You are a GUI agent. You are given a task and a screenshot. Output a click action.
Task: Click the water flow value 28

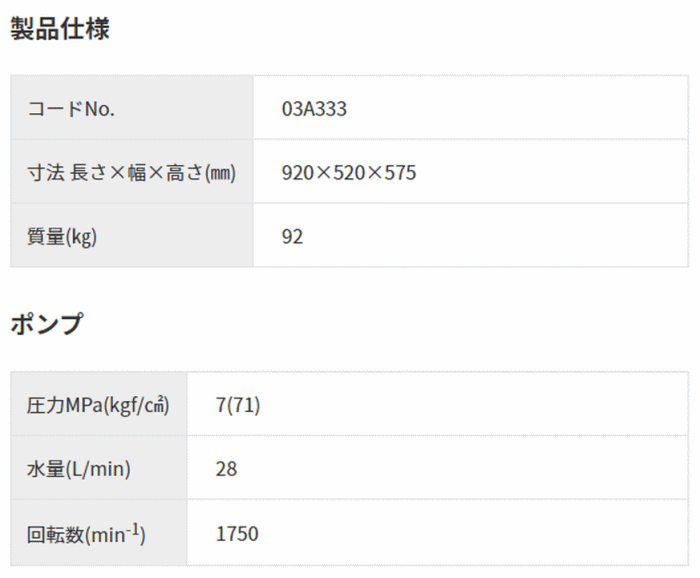(226, 468)
